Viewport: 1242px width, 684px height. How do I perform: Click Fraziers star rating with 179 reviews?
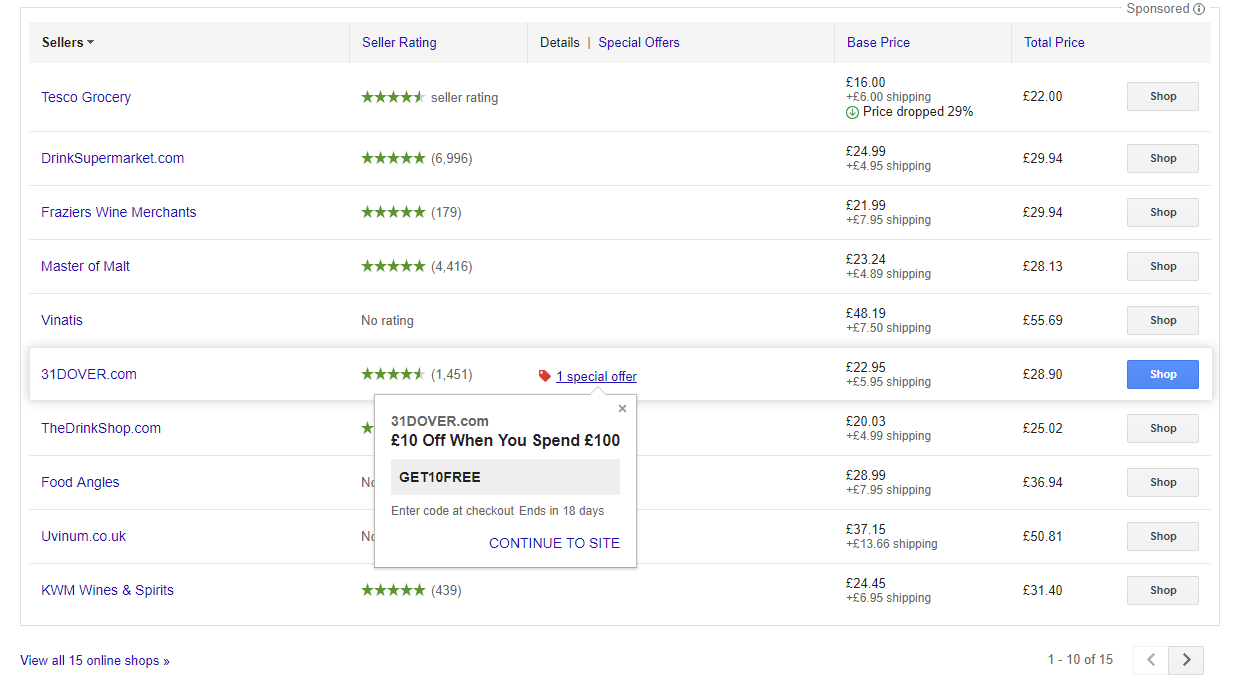pos(393,212)
